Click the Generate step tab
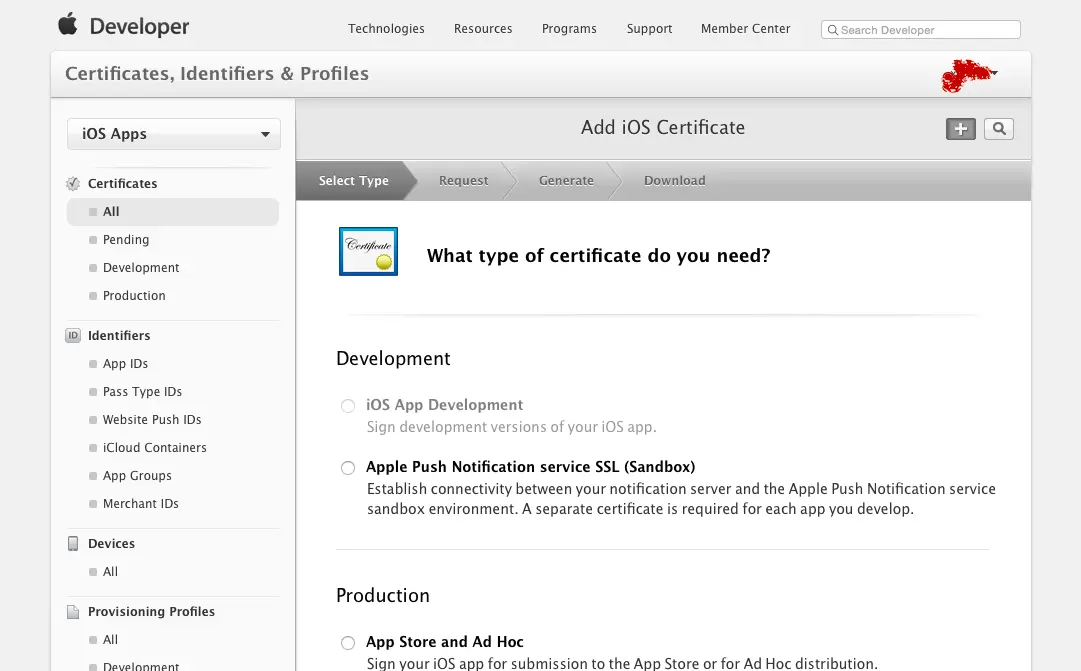 pos(566,181)
